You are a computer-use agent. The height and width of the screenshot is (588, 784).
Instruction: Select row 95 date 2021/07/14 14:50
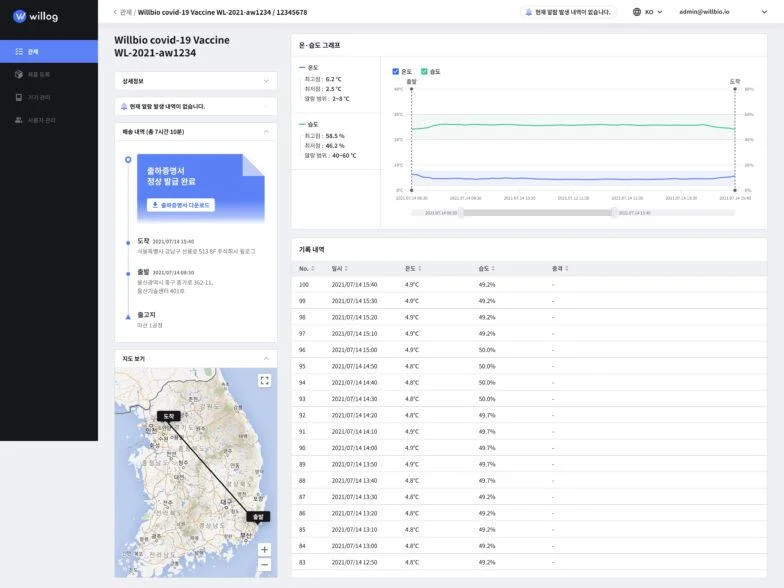354,366
